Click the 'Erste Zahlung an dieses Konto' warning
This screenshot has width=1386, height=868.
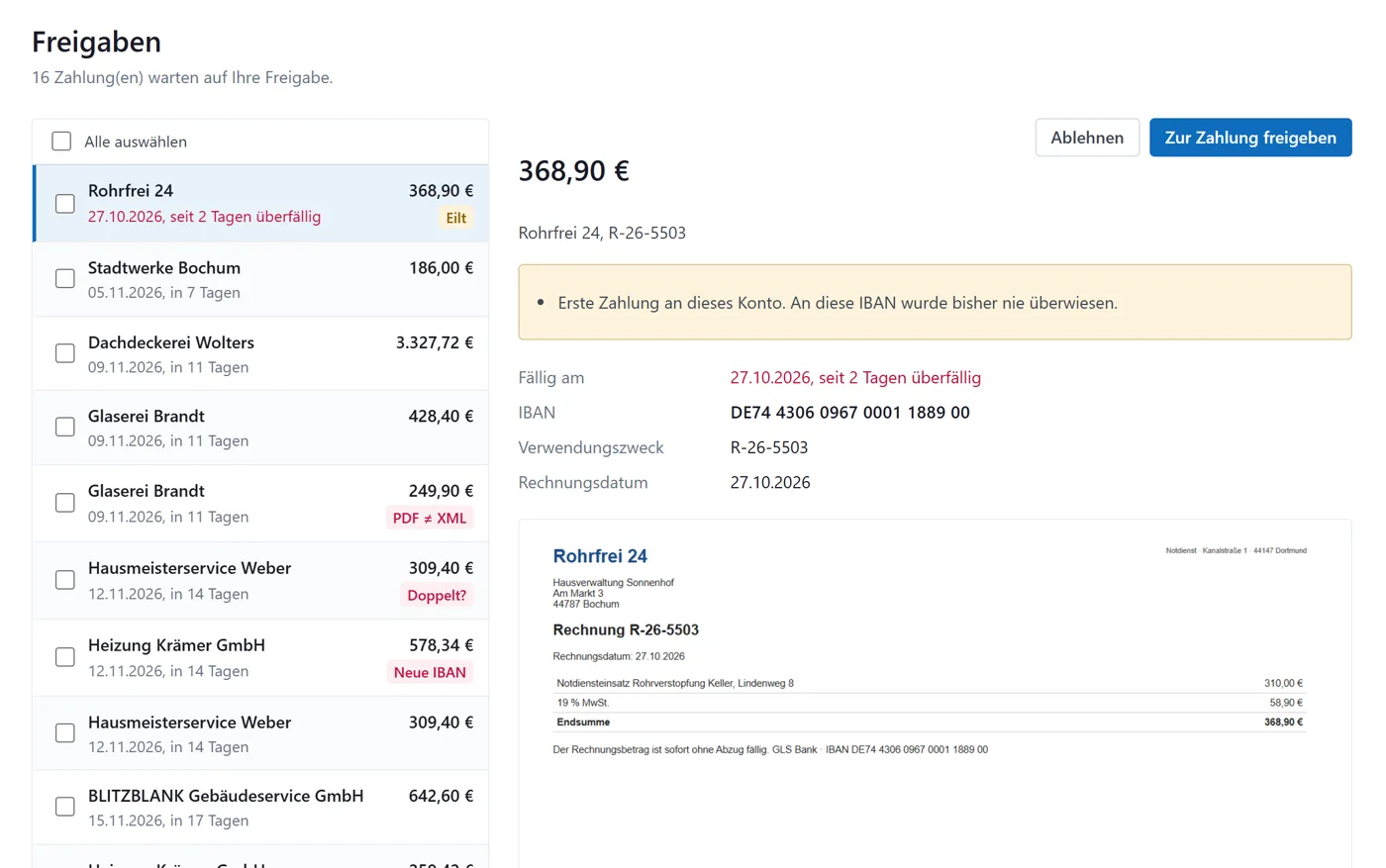[935, 302]
